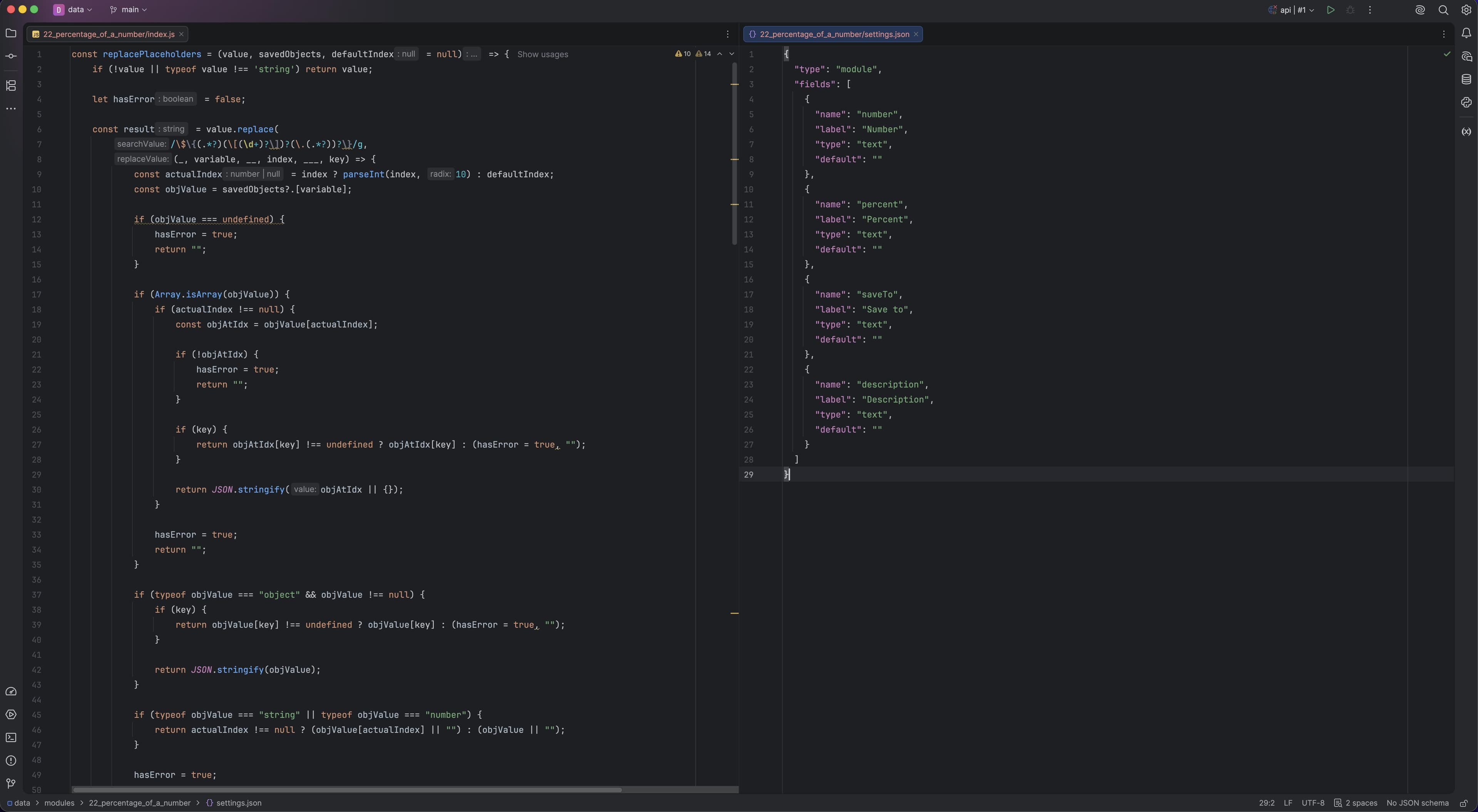Open the 2 spaces indent selector
The height and width of the screenshot is (812, 1478).
click(1355, 803)
